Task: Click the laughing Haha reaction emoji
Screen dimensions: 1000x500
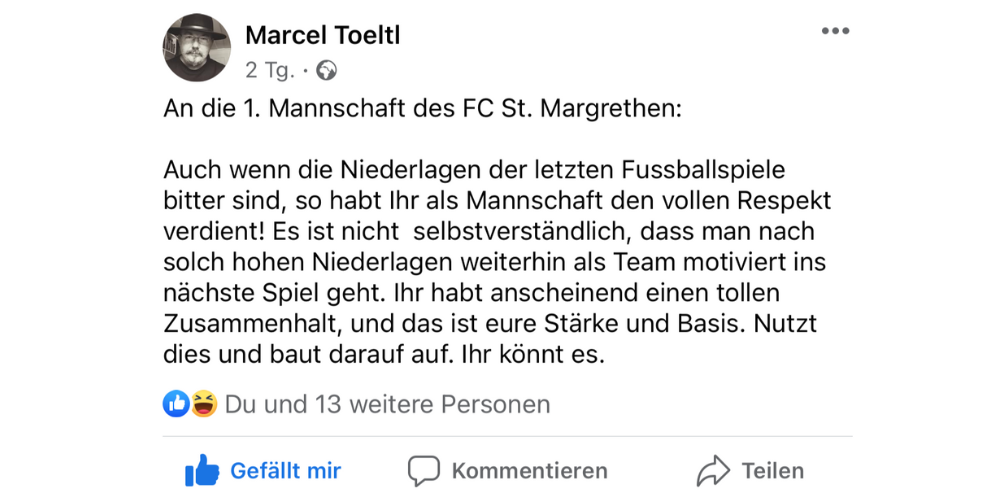Action: click(203, 404)
